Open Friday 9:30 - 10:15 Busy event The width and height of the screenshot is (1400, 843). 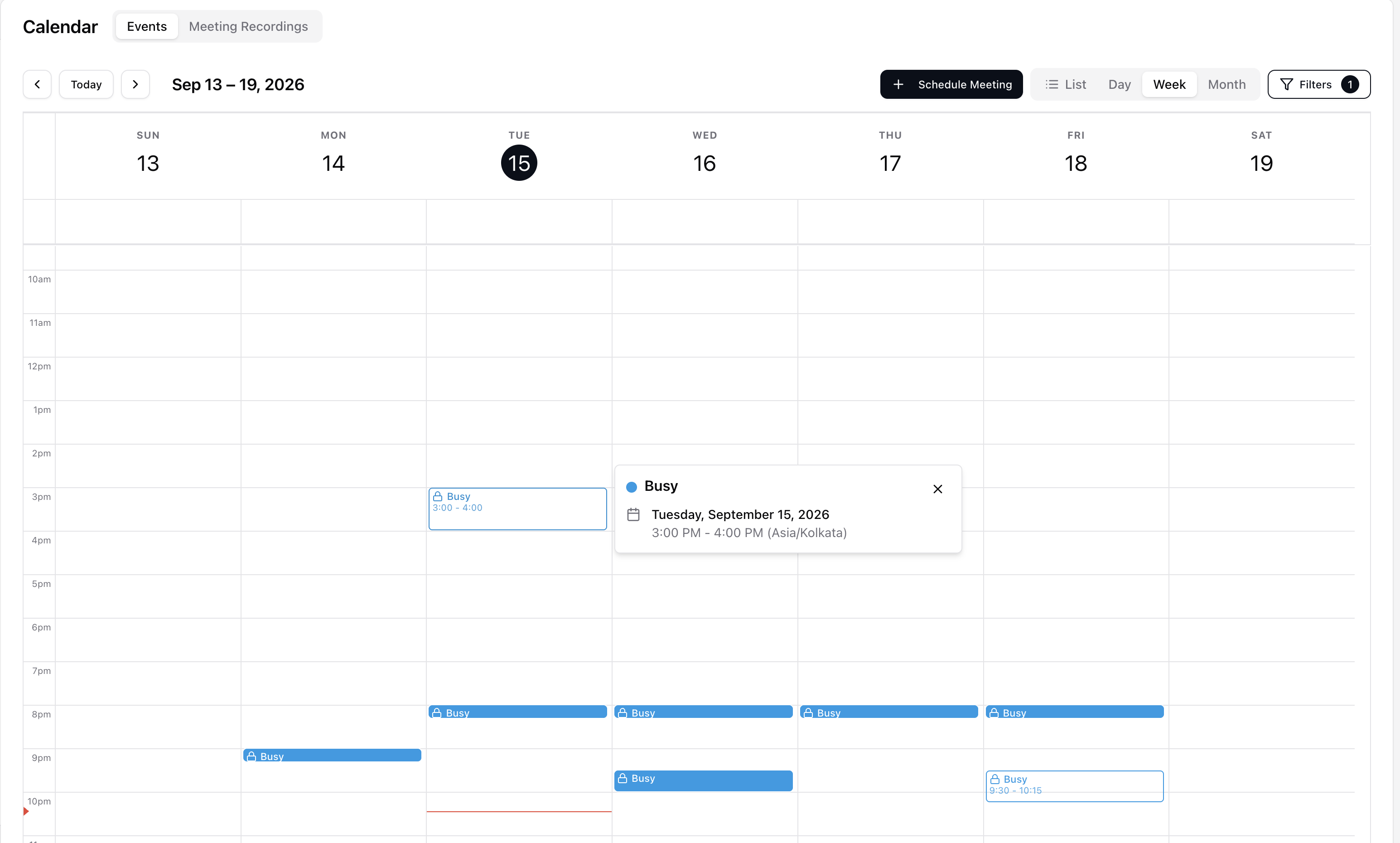[1074, 785]
